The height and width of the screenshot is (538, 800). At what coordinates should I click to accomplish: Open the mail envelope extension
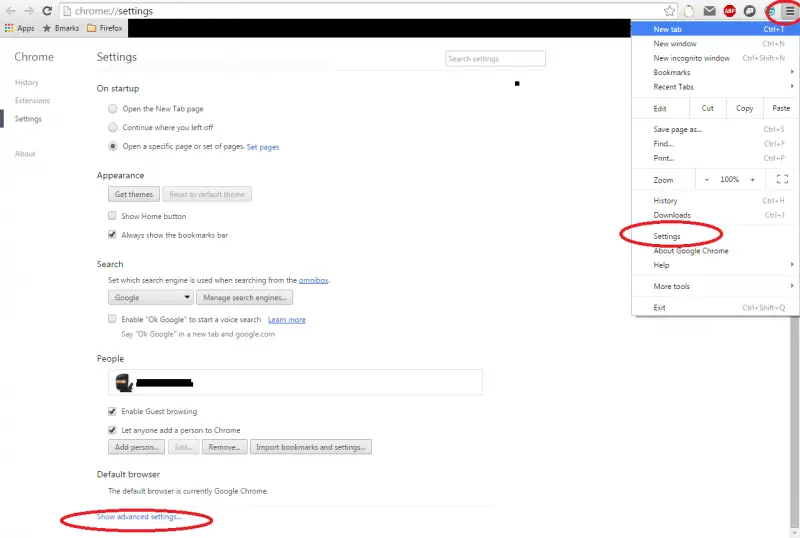point(709,11)
